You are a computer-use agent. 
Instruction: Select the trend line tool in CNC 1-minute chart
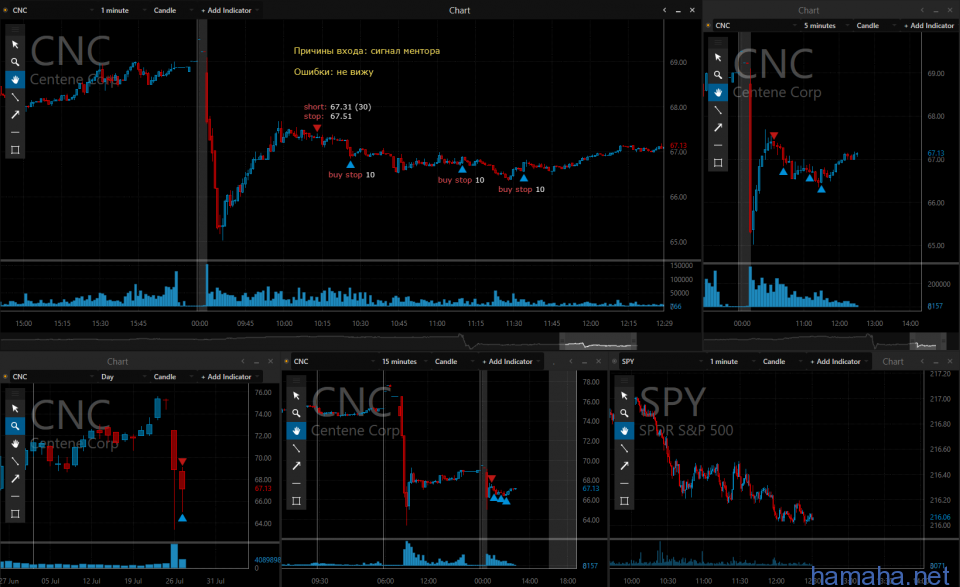coord(15,97)
